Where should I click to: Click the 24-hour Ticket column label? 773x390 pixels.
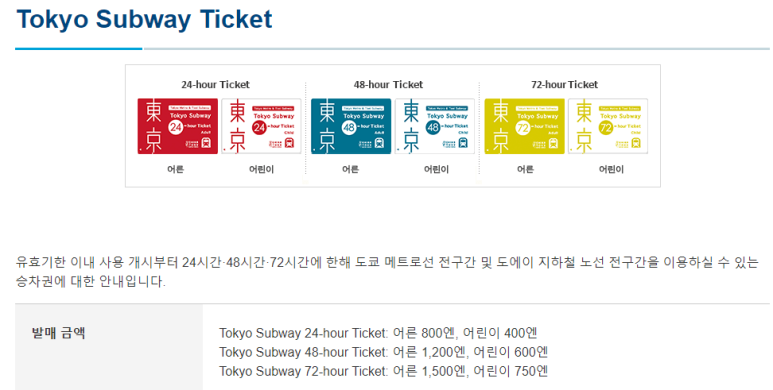tap(215, 84)
